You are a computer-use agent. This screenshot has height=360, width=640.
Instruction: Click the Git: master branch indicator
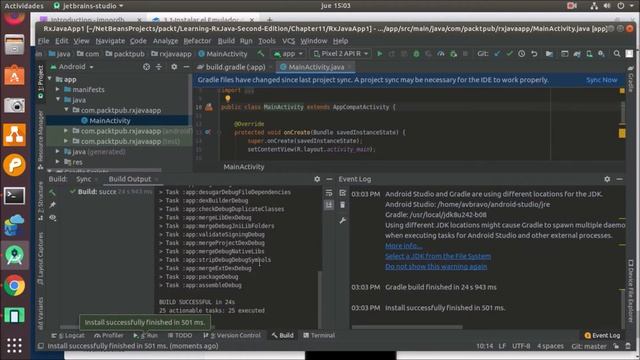pyautogui.click(x=589, y=346)
